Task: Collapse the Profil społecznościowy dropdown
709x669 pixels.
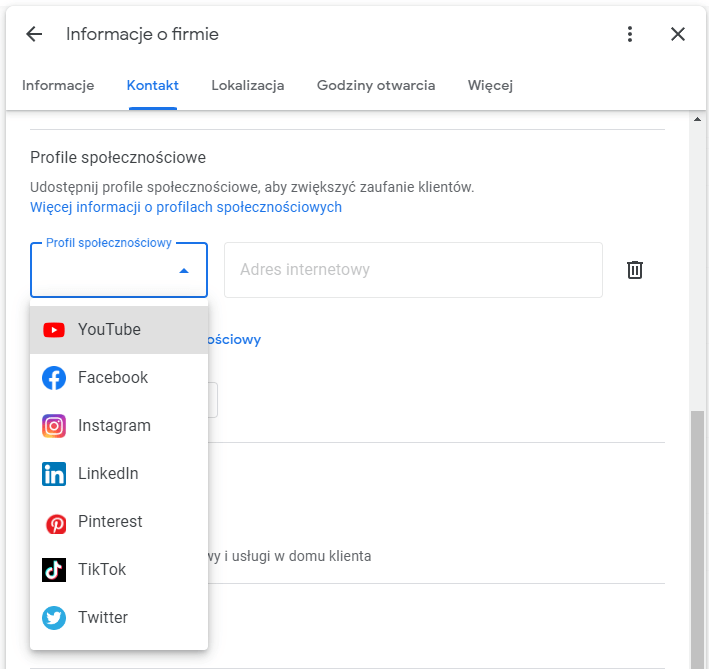Action: pyautogui.click(x=119, y=270)
